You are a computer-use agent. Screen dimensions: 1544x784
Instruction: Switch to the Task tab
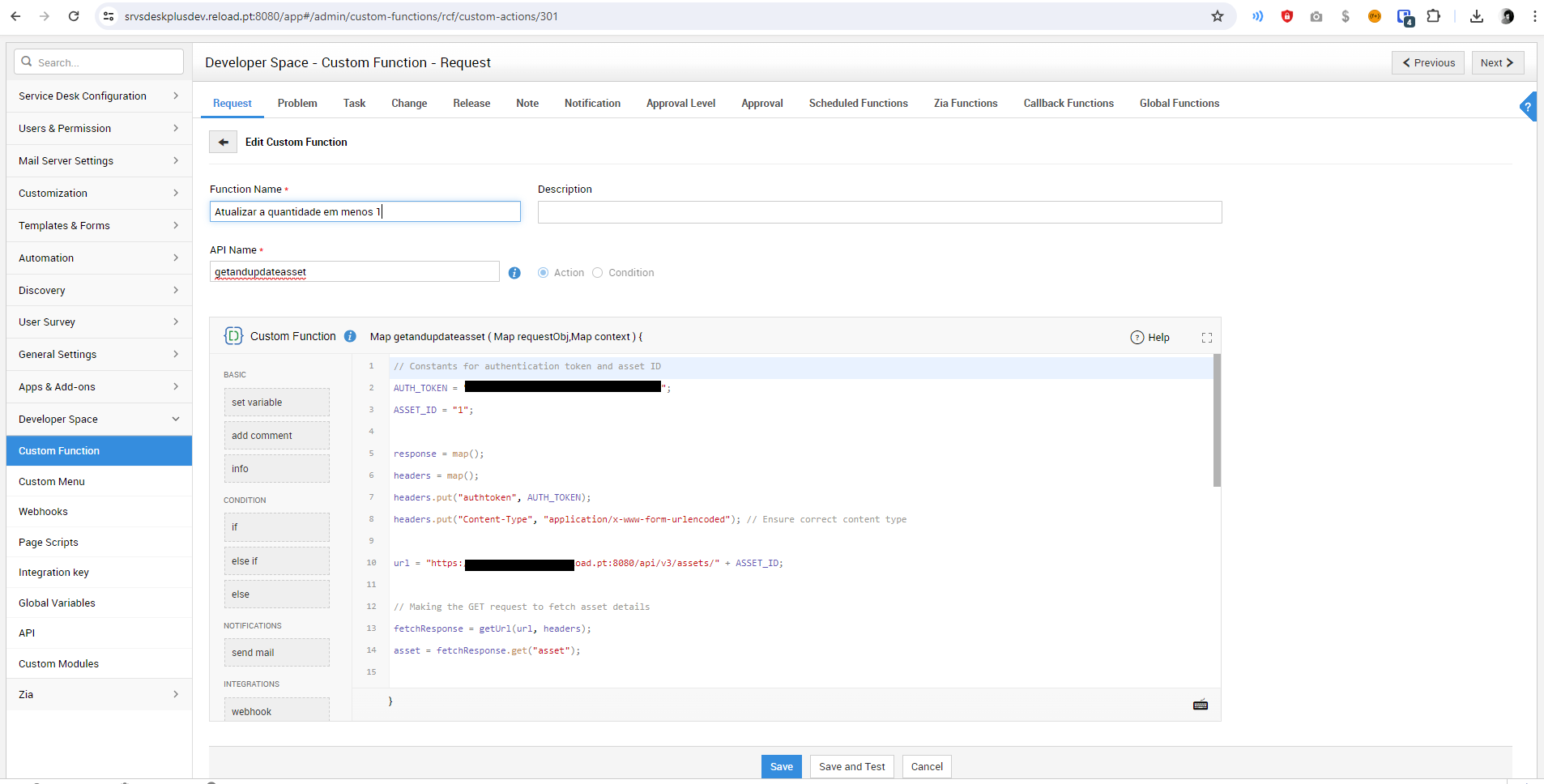(x=354, y=103)
